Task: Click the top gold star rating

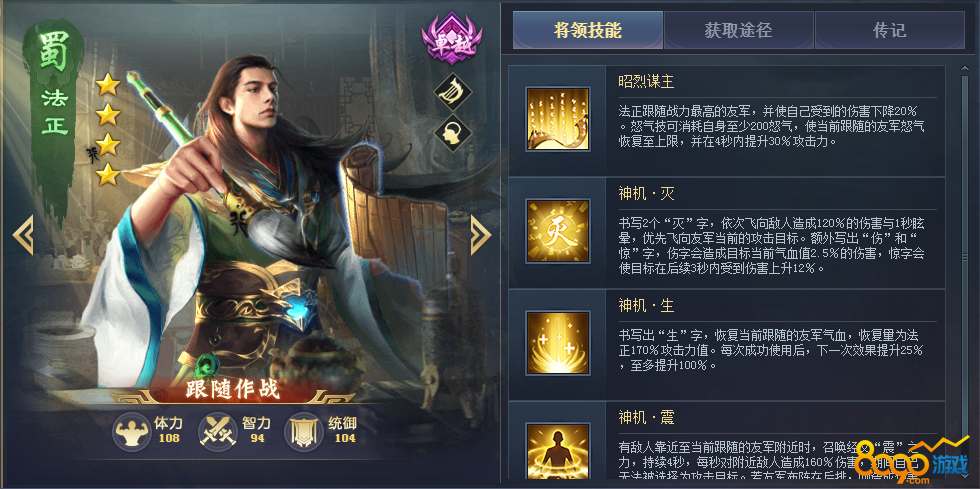Action: tap(108, 84)
